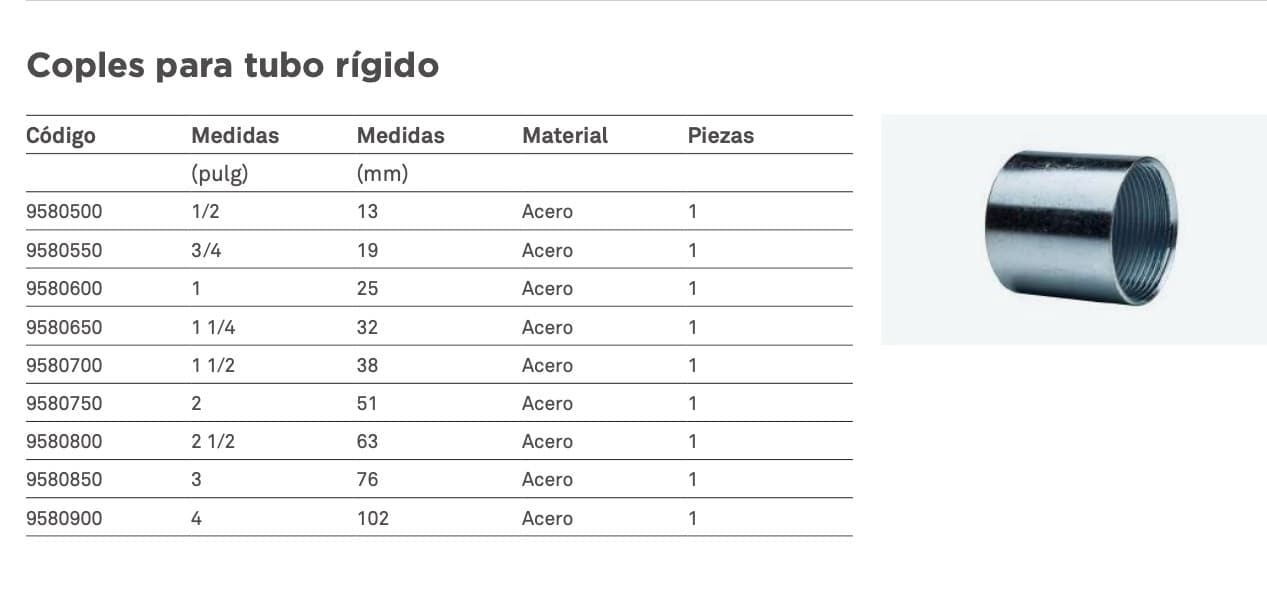The image size is (1267, 592).
Task: Click the 'Coples para tubo rígido' heading
Action: click(x=233, y=66)
